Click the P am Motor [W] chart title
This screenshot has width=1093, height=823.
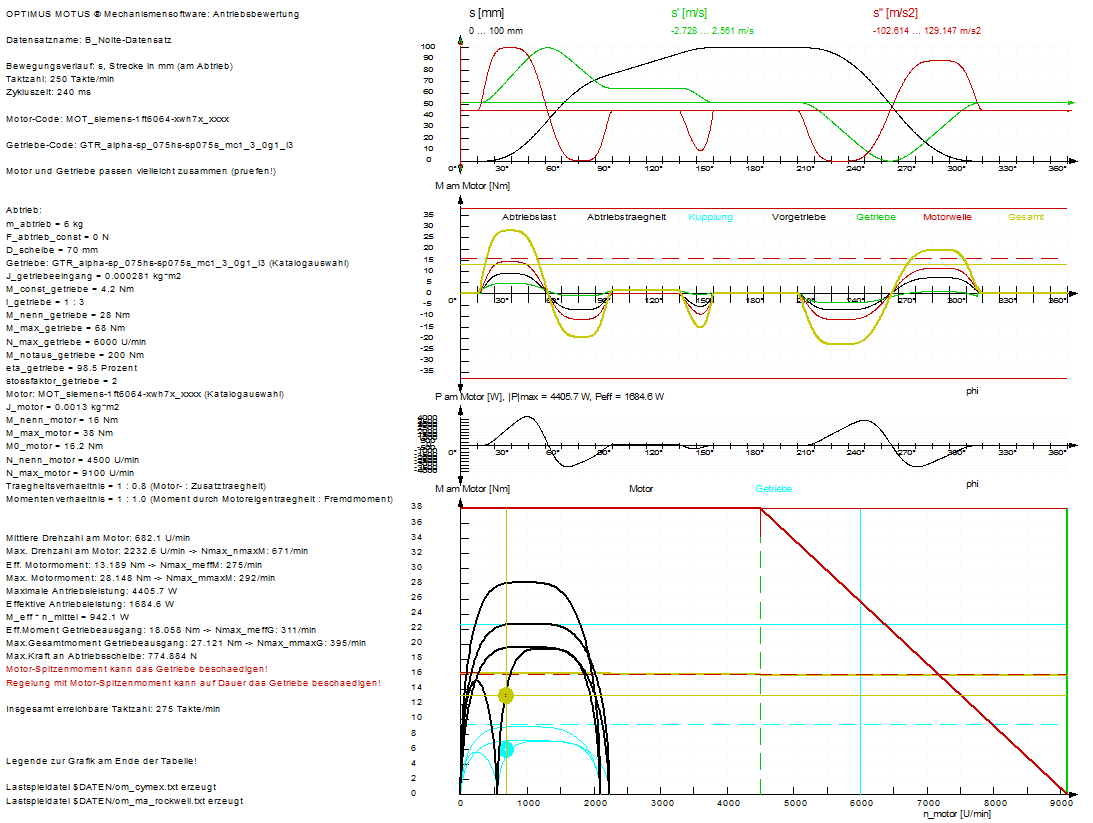click(550, 397)
